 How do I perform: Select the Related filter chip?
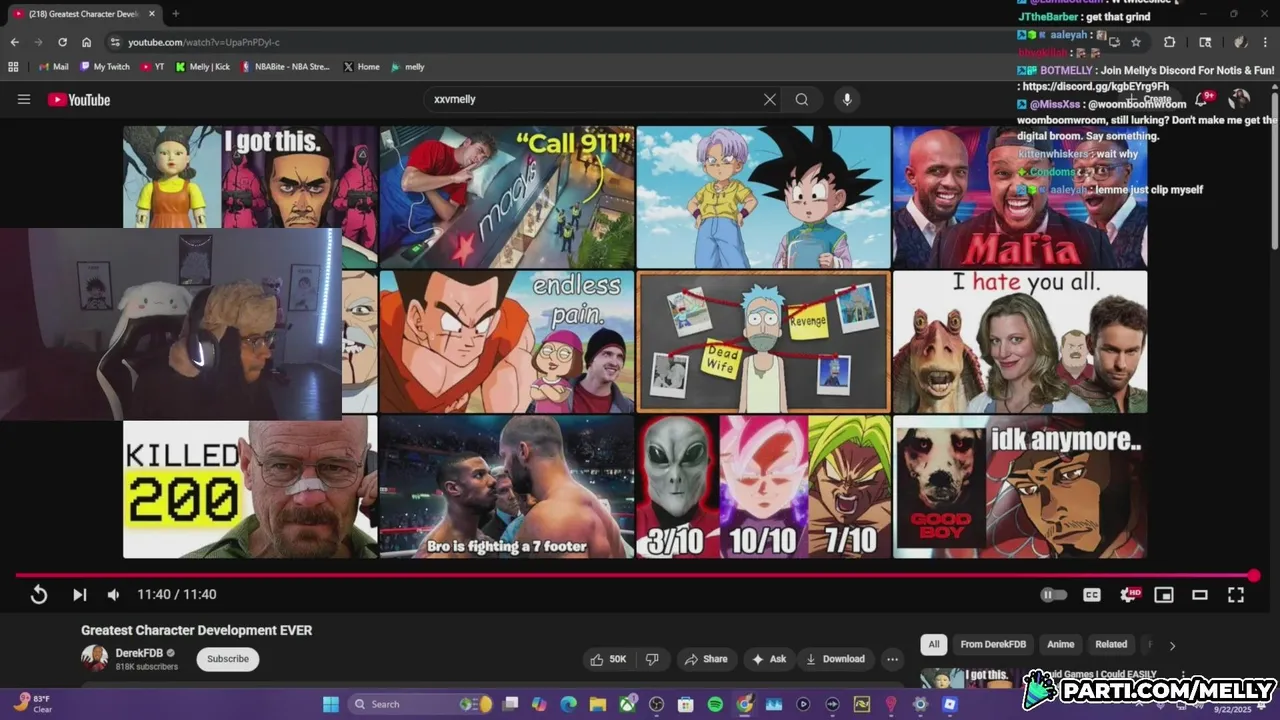coord(1111,645)
